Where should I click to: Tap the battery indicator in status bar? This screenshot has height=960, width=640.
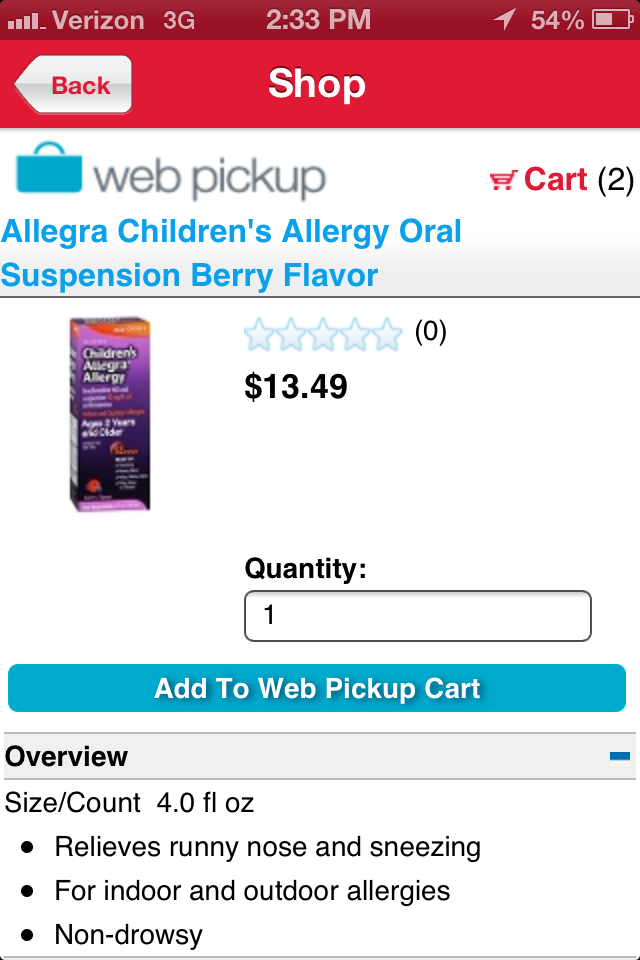click(612, 20)
